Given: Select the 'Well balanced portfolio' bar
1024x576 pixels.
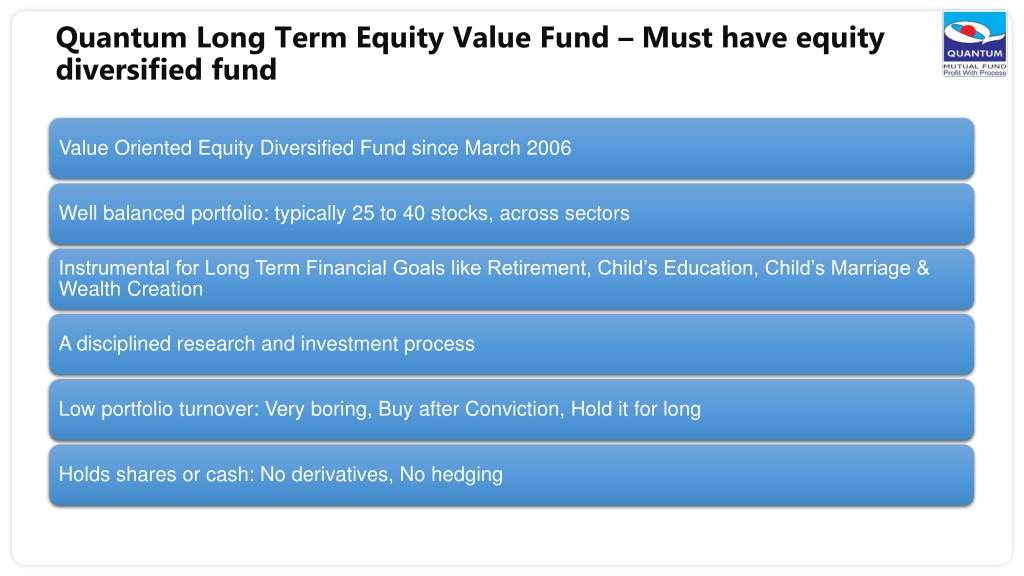Looking at the screenshot, I should tap(511, 214).
